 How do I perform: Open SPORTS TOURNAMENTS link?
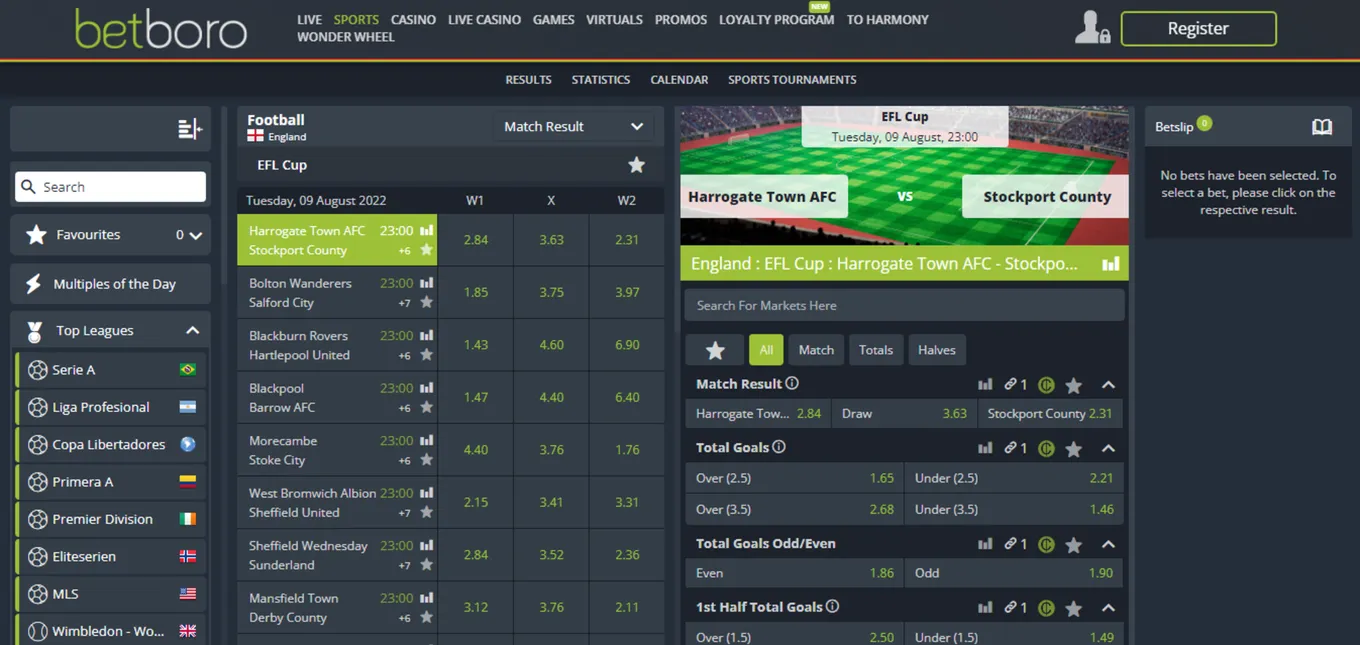(792, 80)
